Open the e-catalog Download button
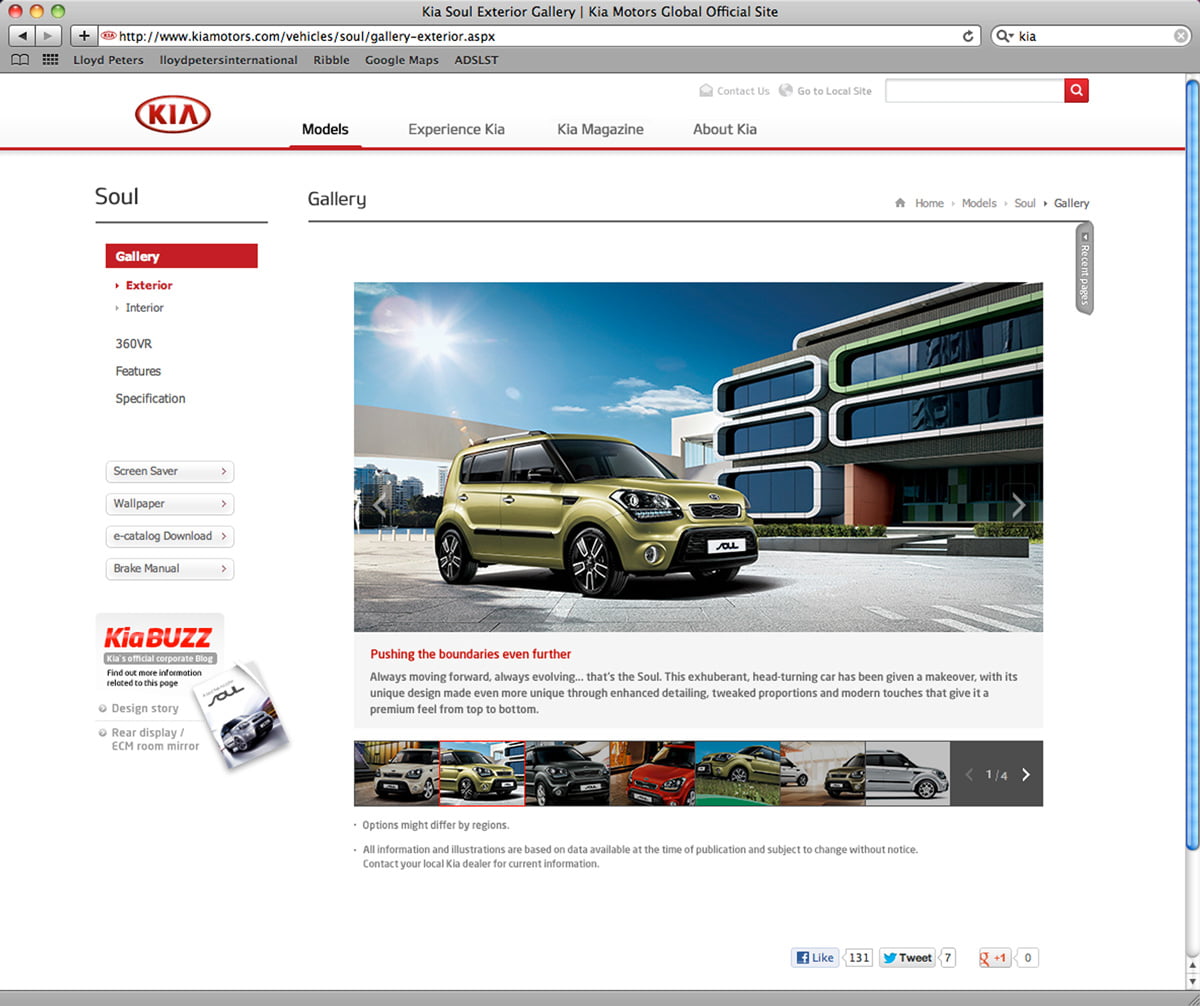Image resolution: width=1200 pixels, height=1006 pixels. (169, 536)
